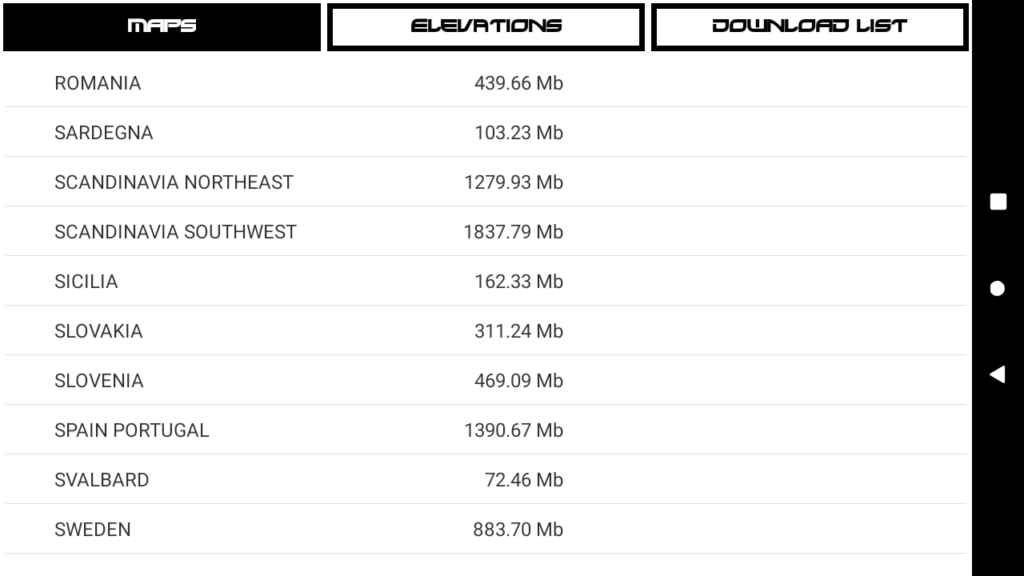This screenshot has width=1024, height=576.
Task: Select the Romania map entry
Action: [x=486, y=83]
